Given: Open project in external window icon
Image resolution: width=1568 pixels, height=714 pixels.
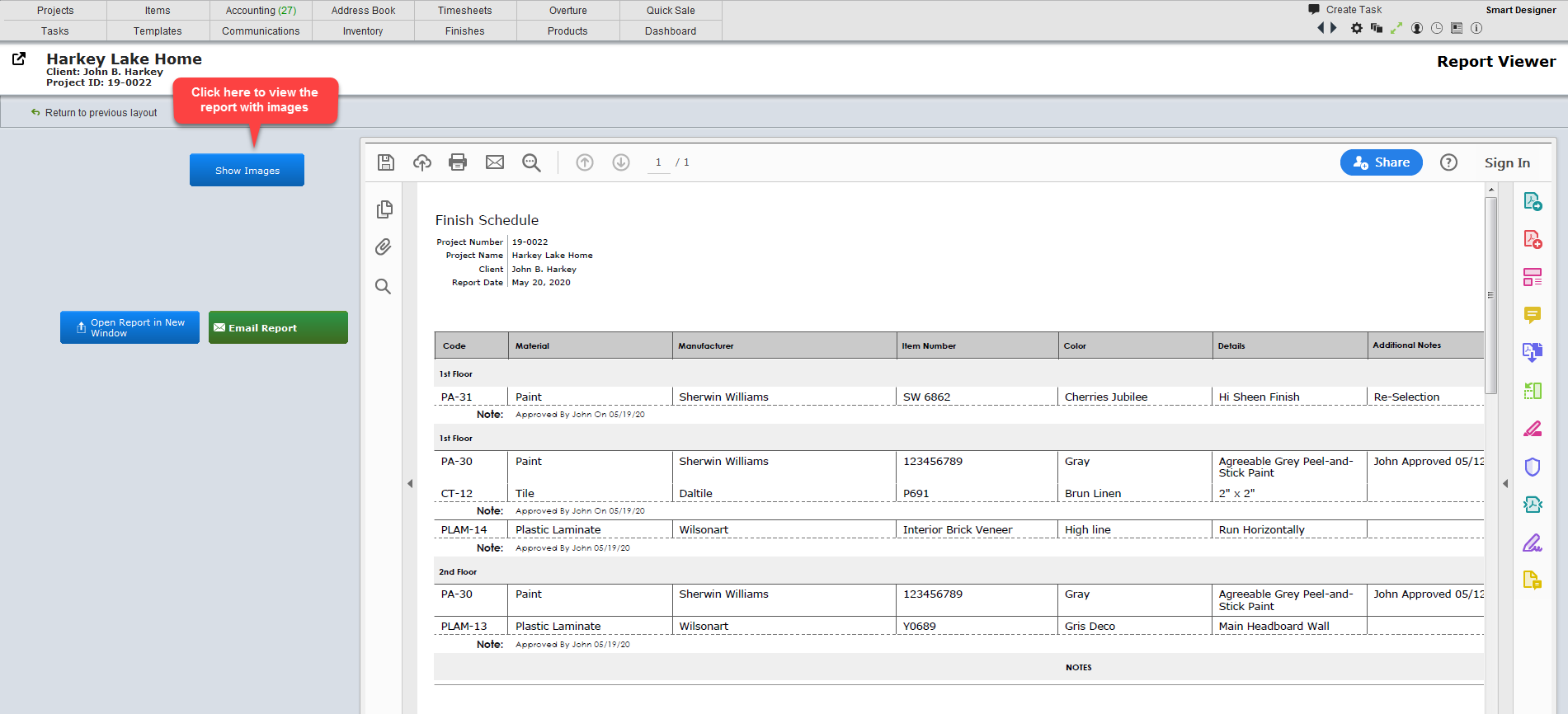Looking at the screenshot, I should pos(19,59).
